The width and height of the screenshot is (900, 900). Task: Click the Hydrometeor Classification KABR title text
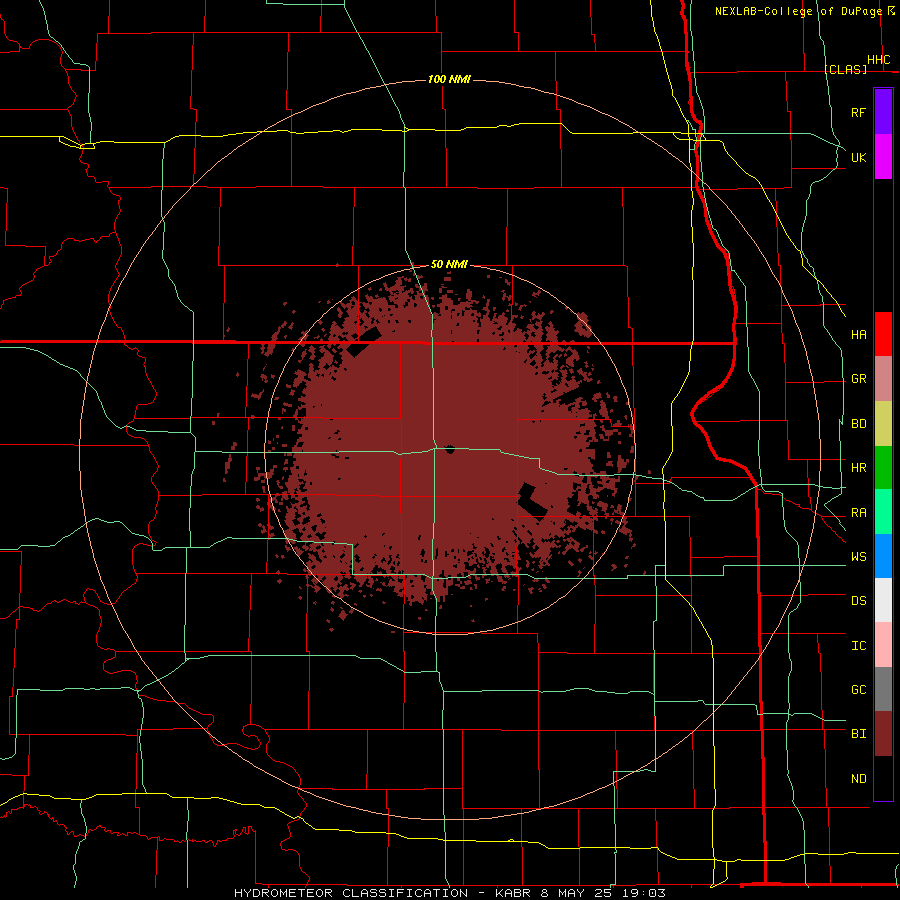pyautogui.click(x=450, y=893)
